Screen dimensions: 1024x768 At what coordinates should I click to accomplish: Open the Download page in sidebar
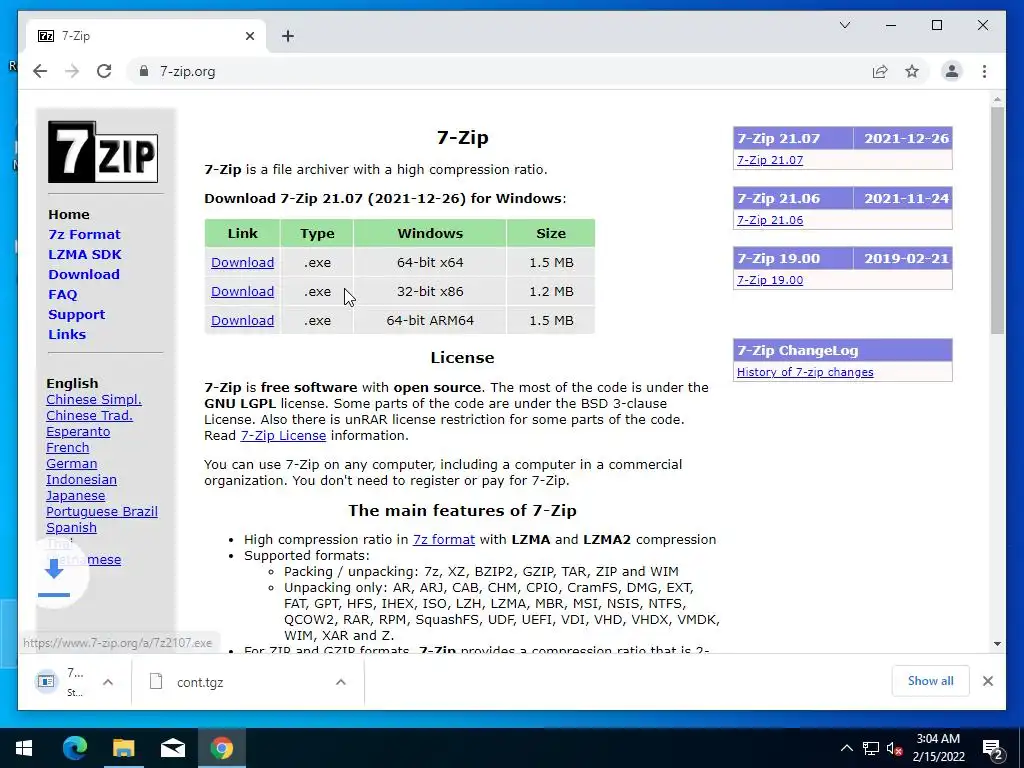click(x=84, y=274)
